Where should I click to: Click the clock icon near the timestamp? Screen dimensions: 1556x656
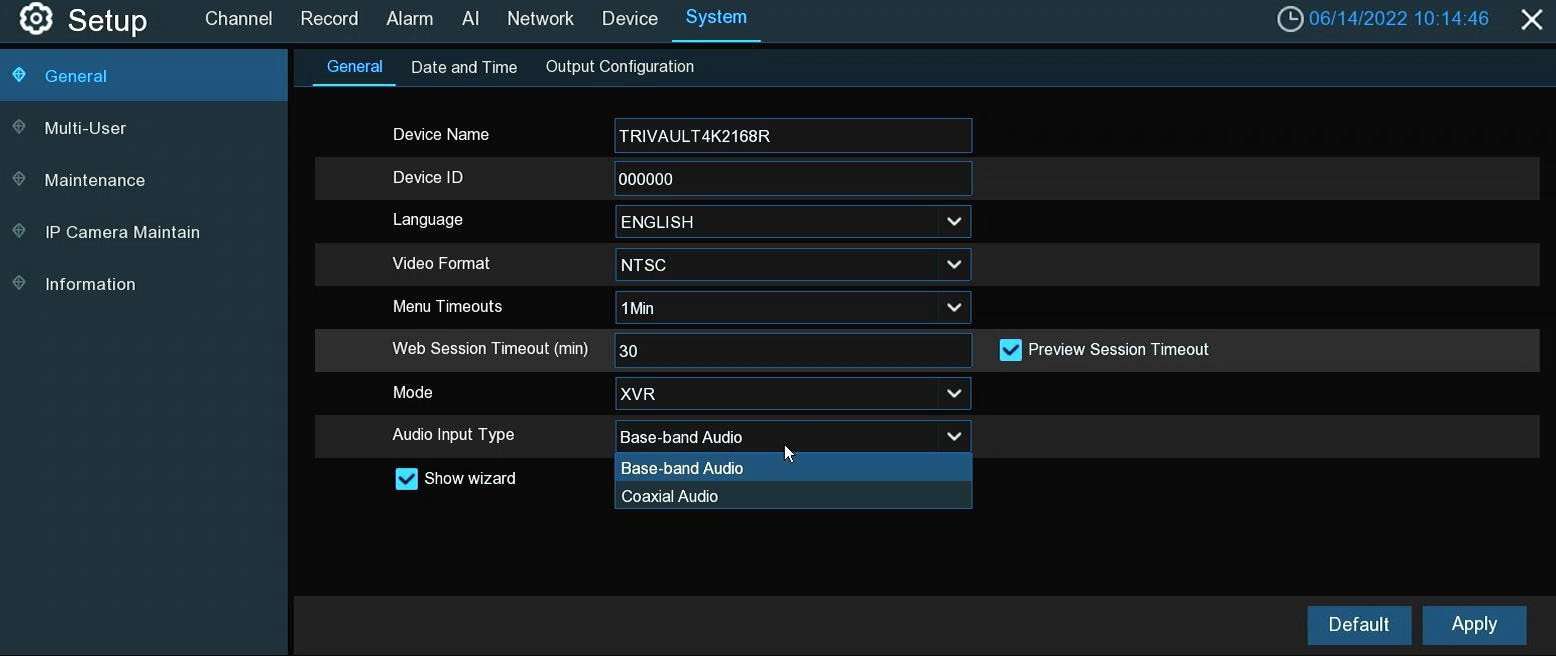(x=1290, y=18)
